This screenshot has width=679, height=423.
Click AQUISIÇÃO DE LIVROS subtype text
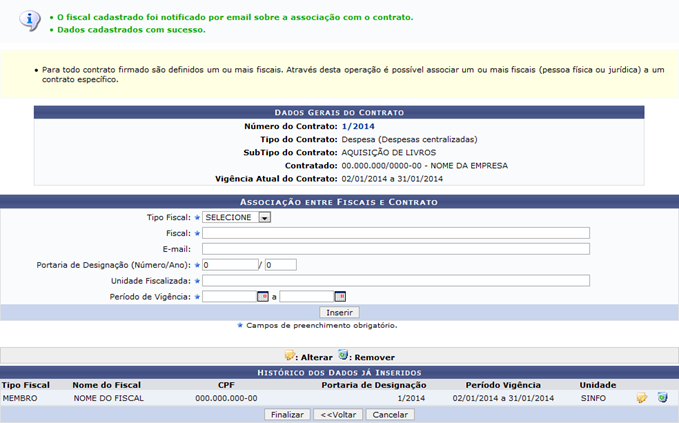pyautogui.click(x=389, y=152)
